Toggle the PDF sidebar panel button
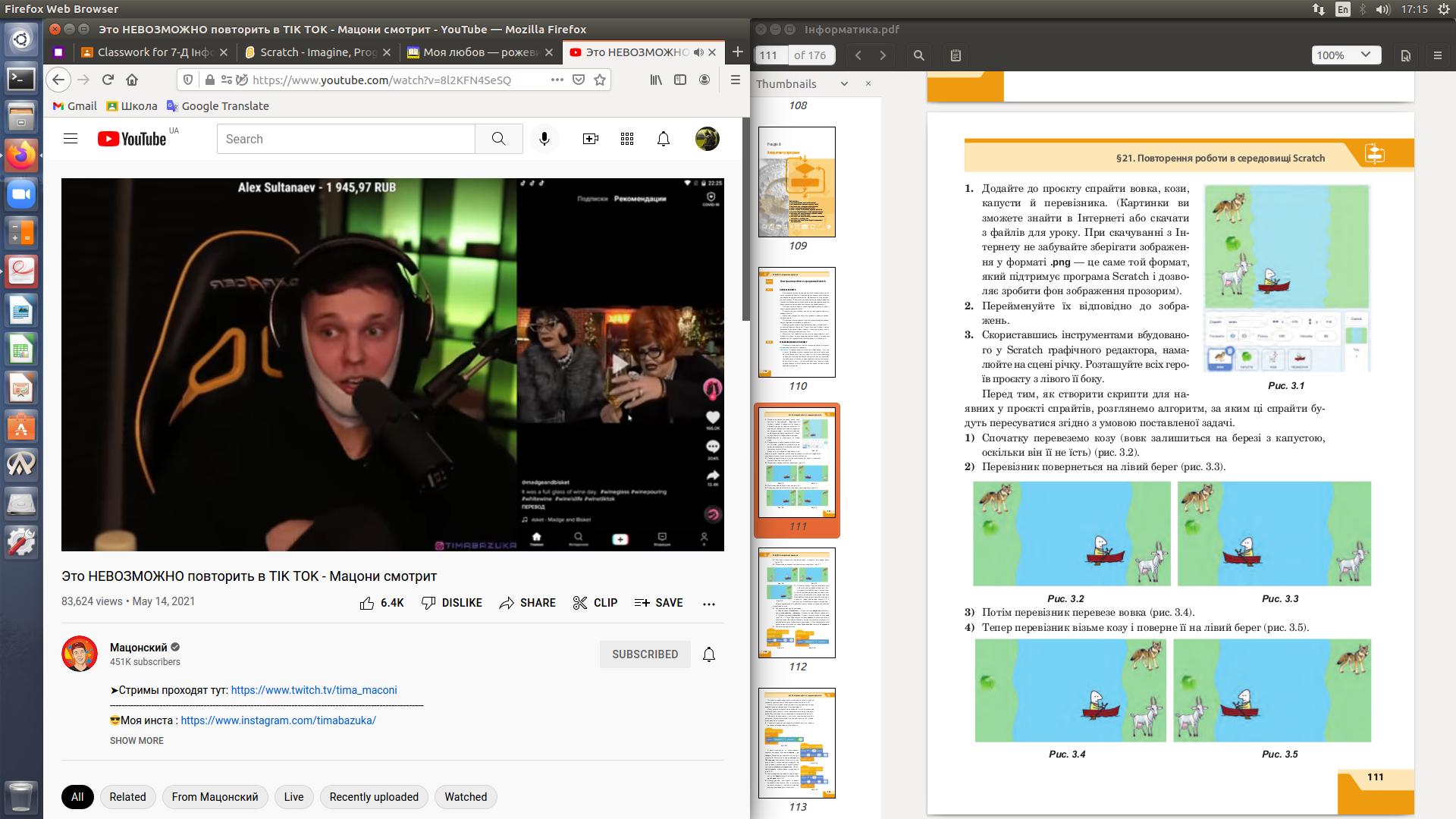Viewport: 1456px width, 819px height. point(955,55)
